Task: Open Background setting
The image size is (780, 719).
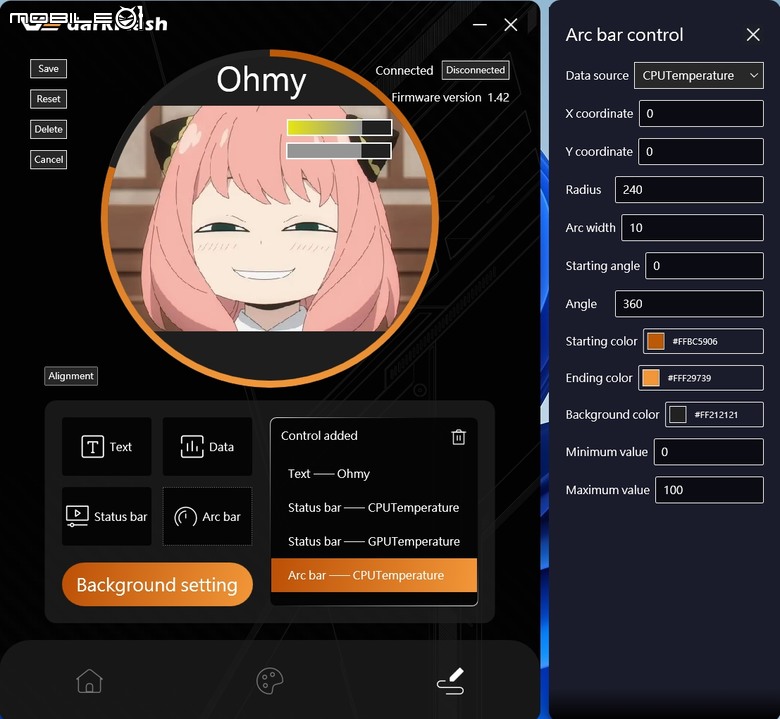Action: tap(157, 585)
